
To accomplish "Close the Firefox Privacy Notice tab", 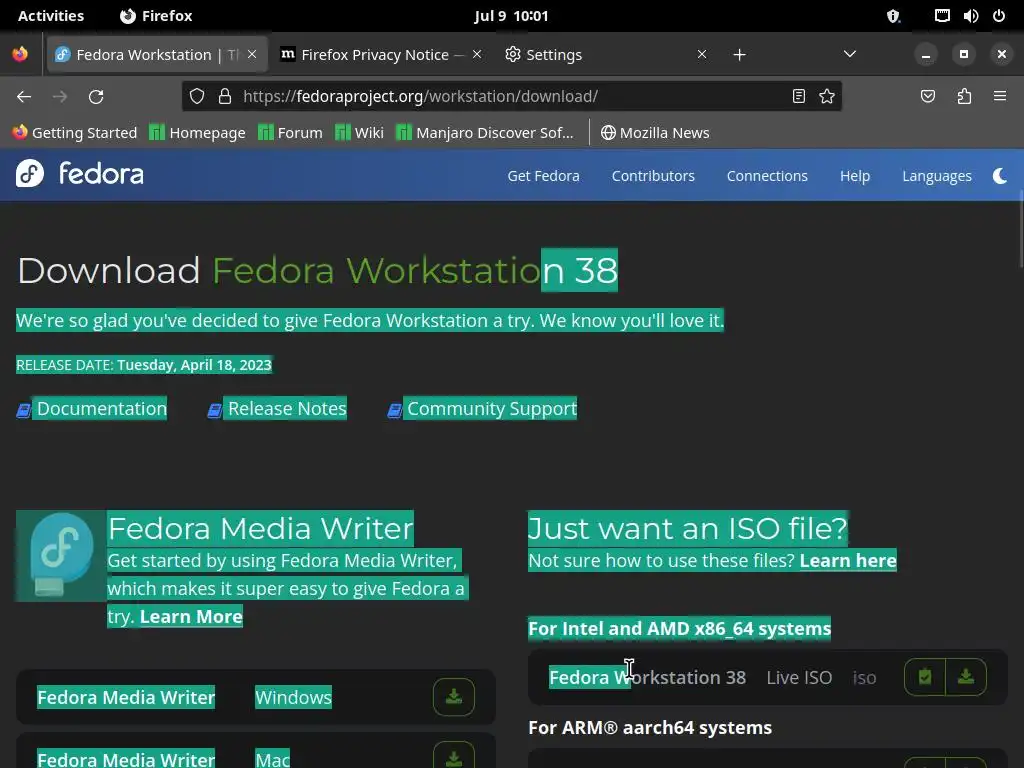I will click(x=477, y=54).
